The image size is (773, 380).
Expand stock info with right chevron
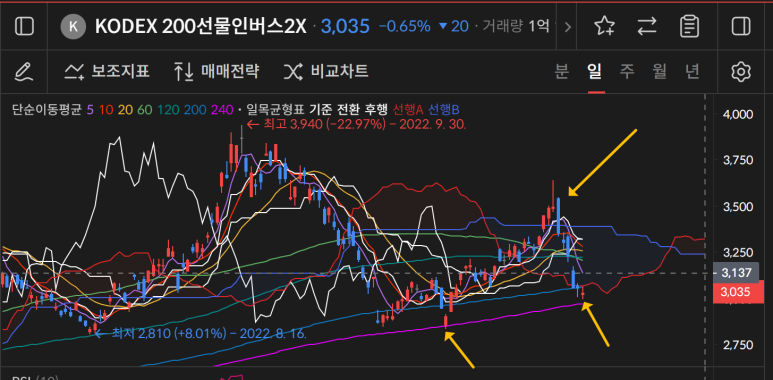[x=567, y=27]
